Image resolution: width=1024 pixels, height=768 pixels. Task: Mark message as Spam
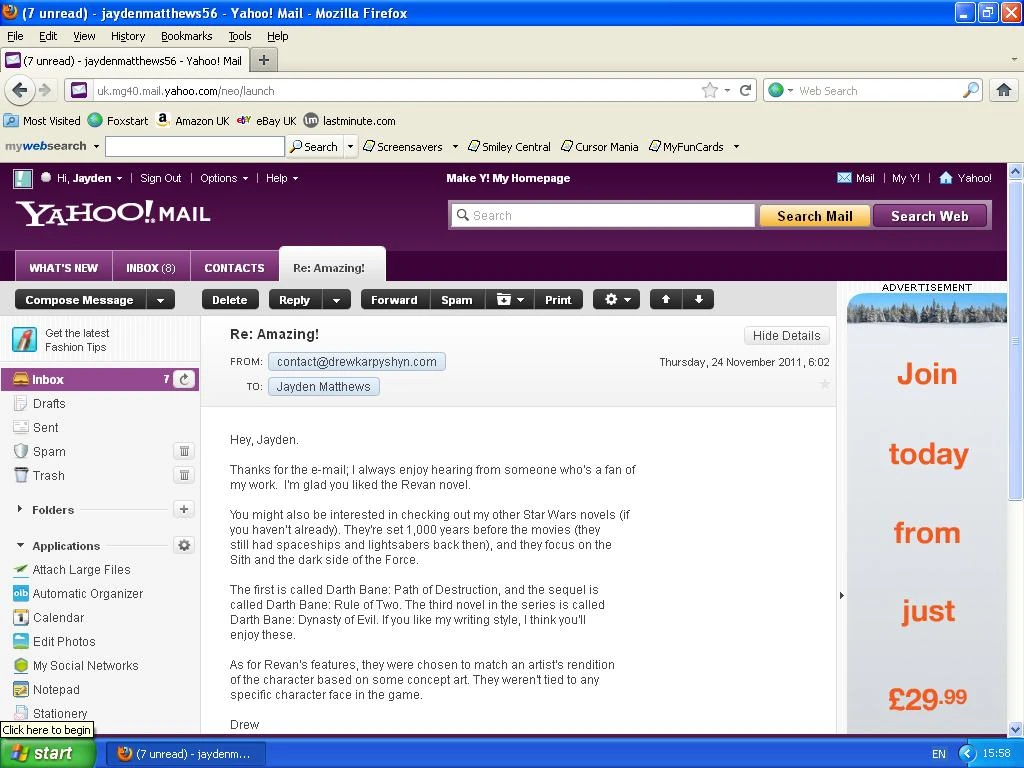[x=456, y=300]
